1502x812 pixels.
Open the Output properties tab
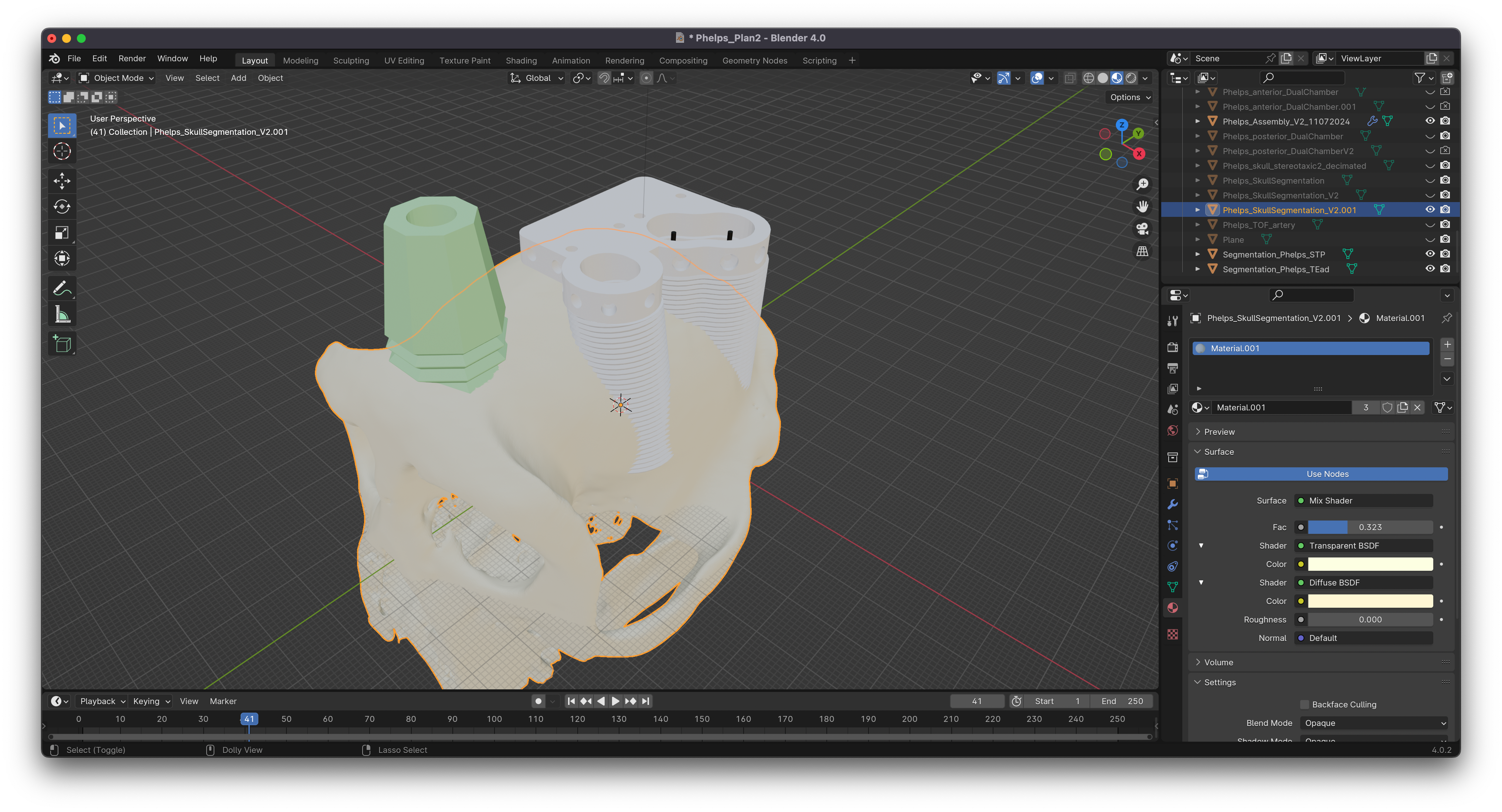pos(1173,368)
